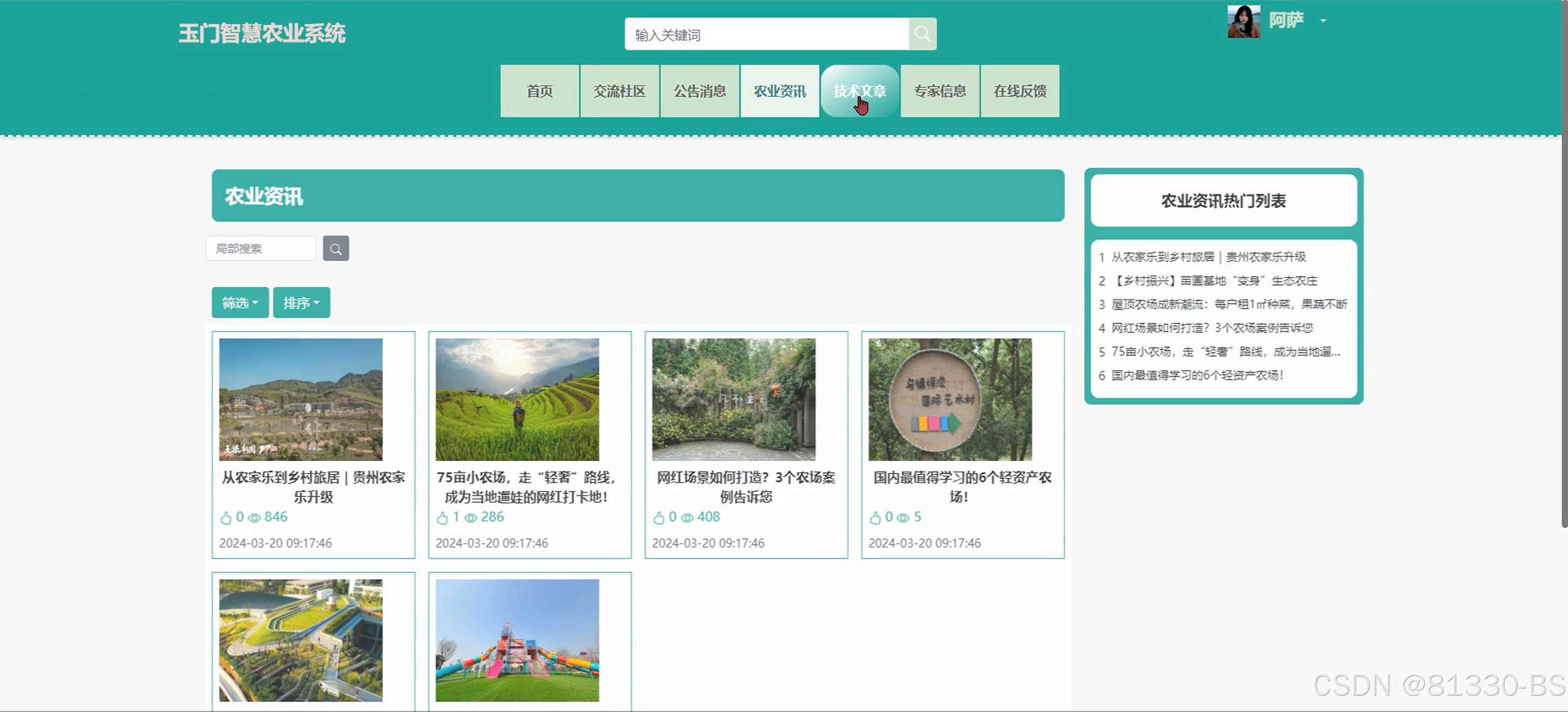Open hot list item 【乡村振兴】苗圃基地
Image resolution: width=1568 pixels, height=712 pixels.
click(1214, 280)
